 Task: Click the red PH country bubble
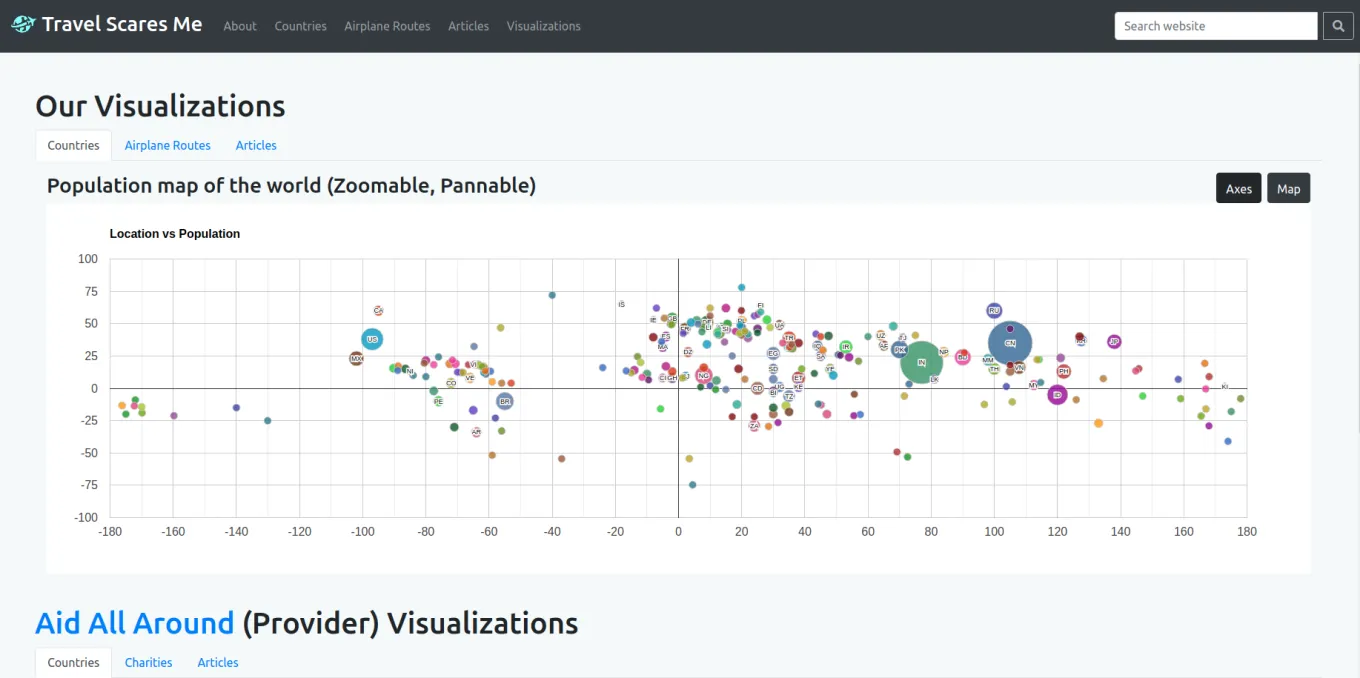click(1064, 371)
